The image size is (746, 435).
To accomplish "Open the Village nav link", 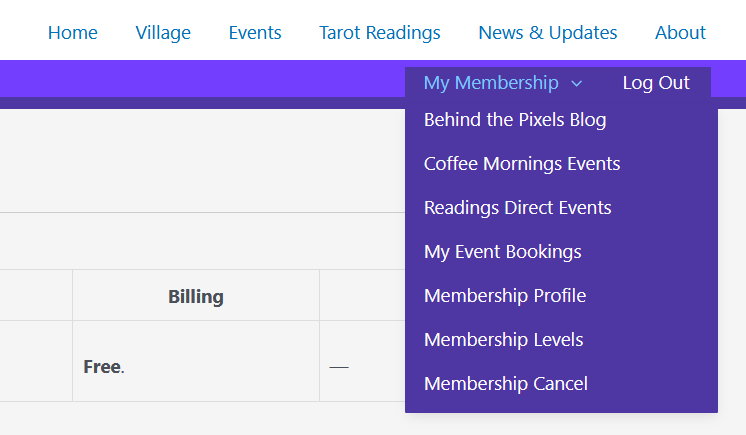I will click(163, 33).
